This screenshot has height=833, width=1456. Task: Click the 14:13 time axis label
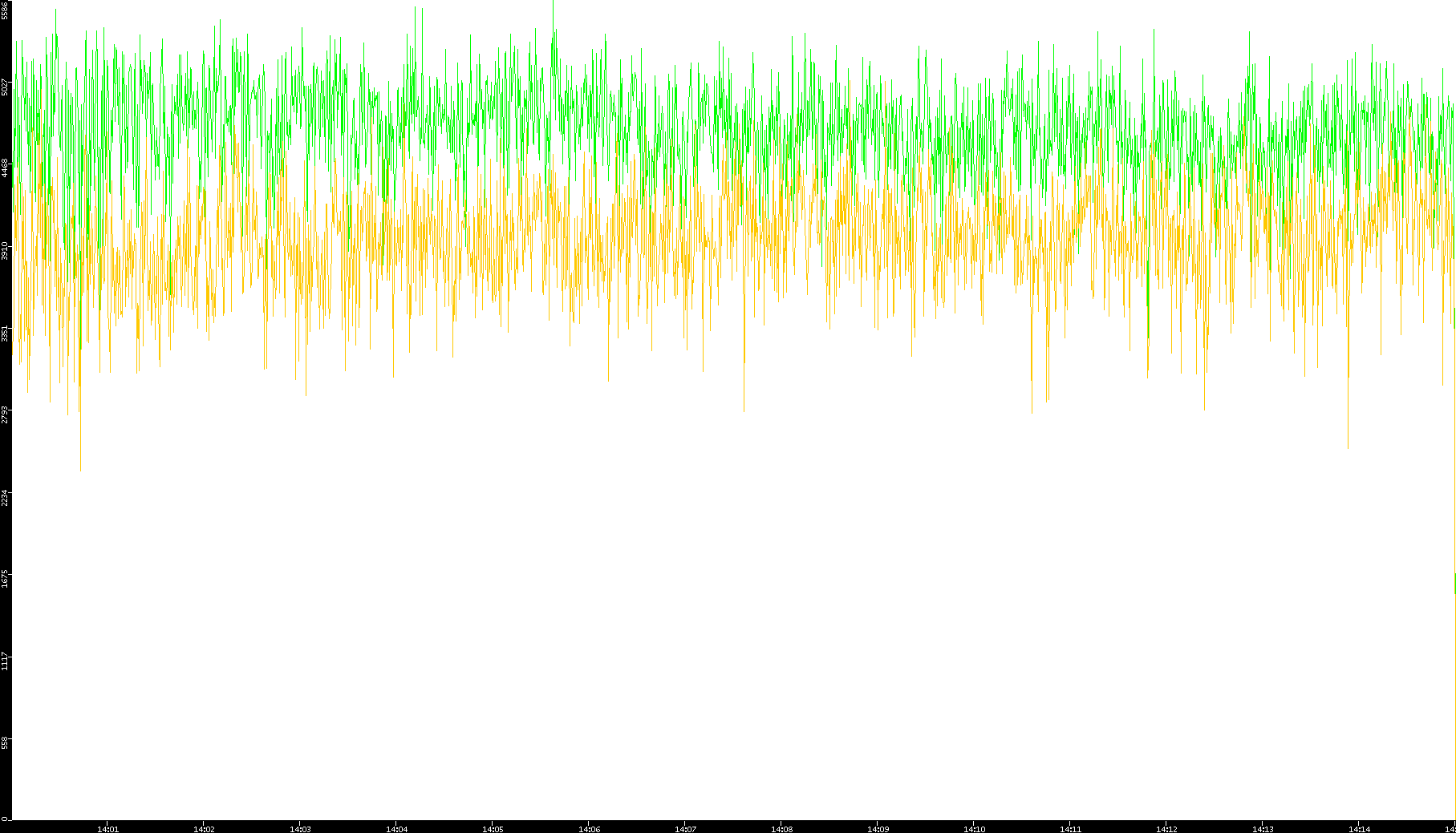coord(1263,828)
